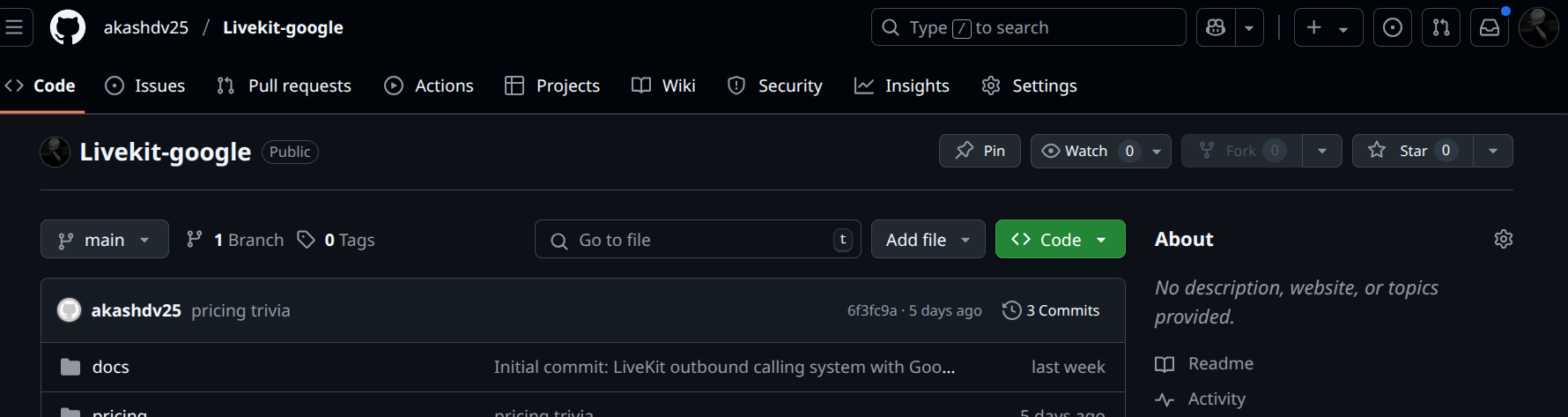
Task: View the 0 Tags link
Action: click(337, 240)
